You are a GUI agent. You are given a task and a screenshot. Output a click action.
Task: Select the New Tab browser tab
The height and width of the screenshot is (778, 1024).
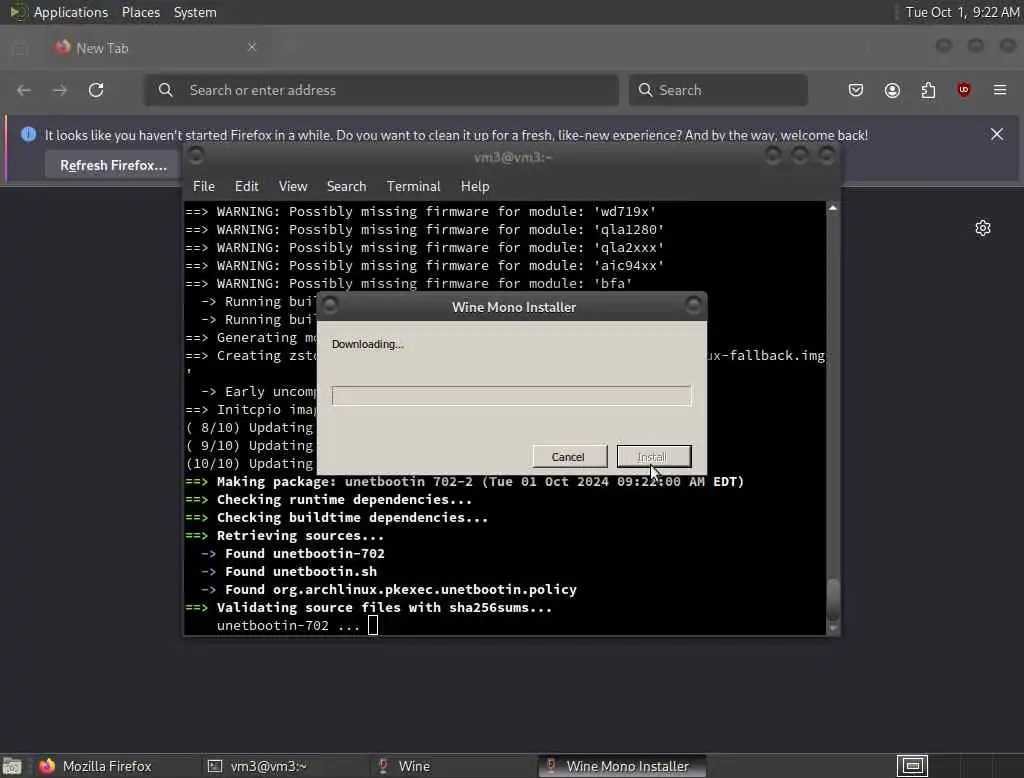(x=155, y=48)
